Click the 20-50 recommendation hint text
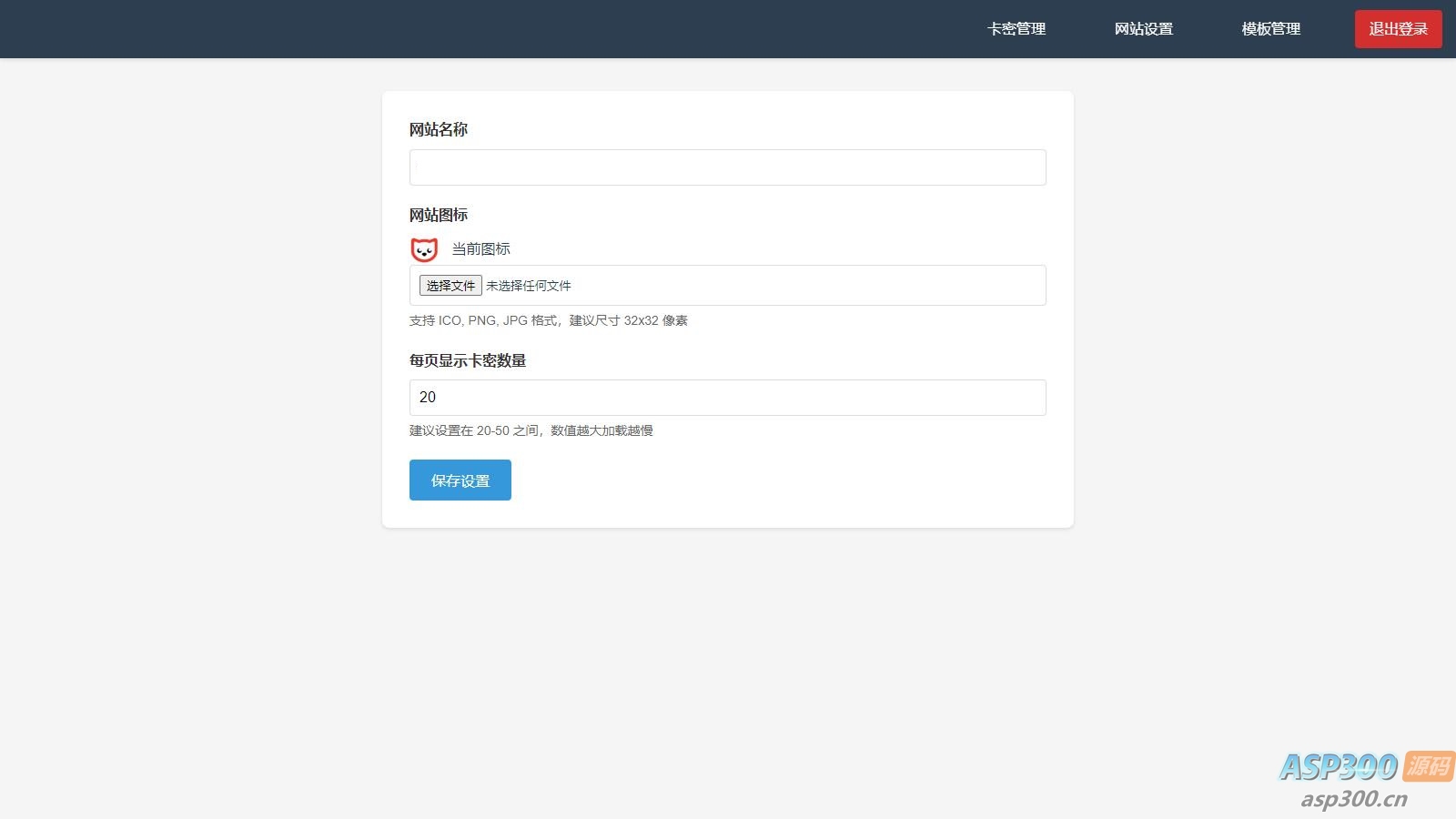The image size is (1456, 819). click(x=531, y=430)
